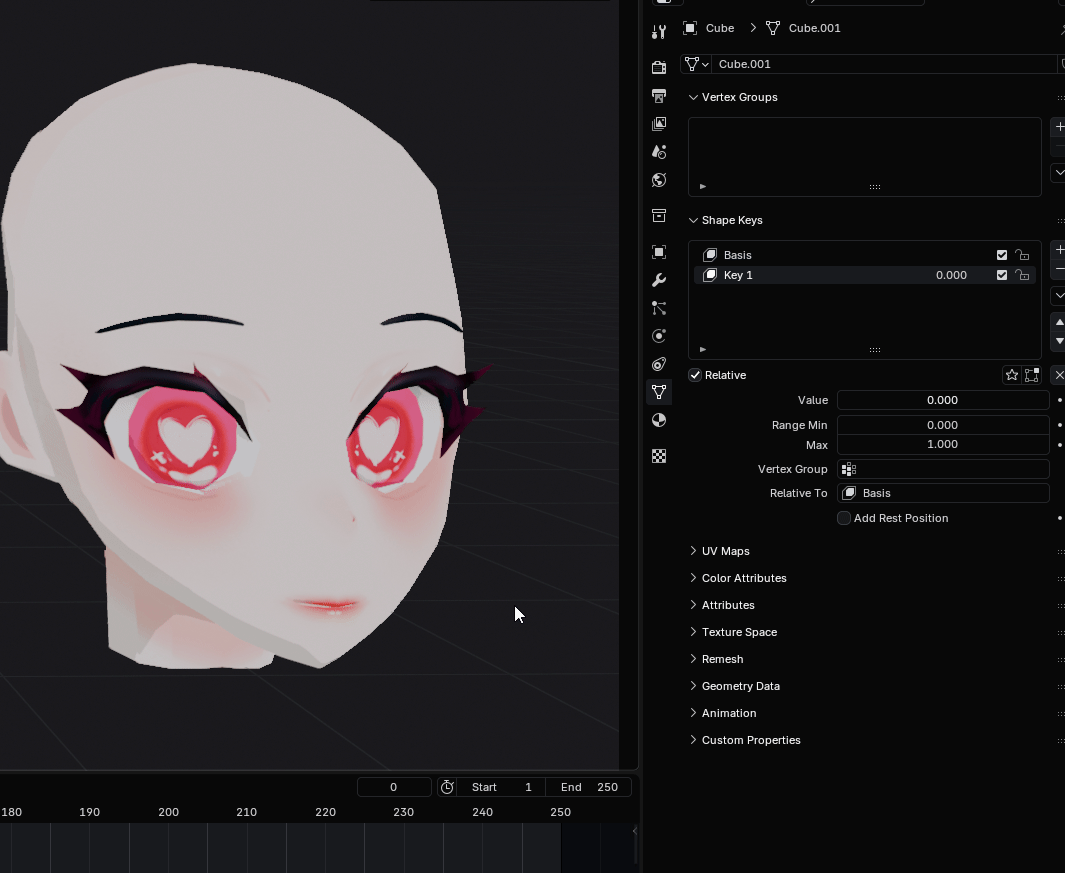Open the World properties tab

coord(659,180)
